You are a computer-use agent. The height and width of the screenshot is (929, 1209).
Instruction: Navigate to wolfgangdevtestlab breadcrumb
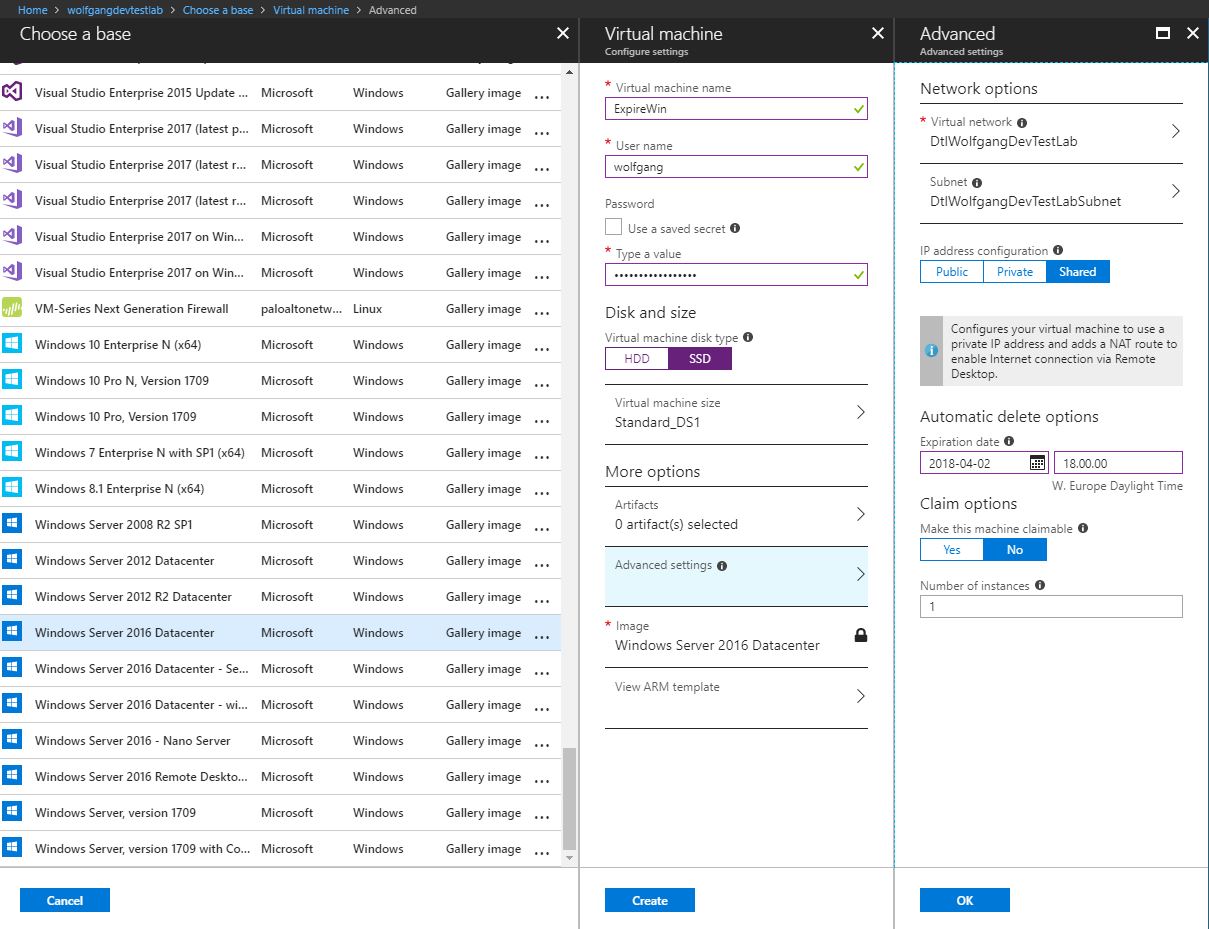(115, 10)
